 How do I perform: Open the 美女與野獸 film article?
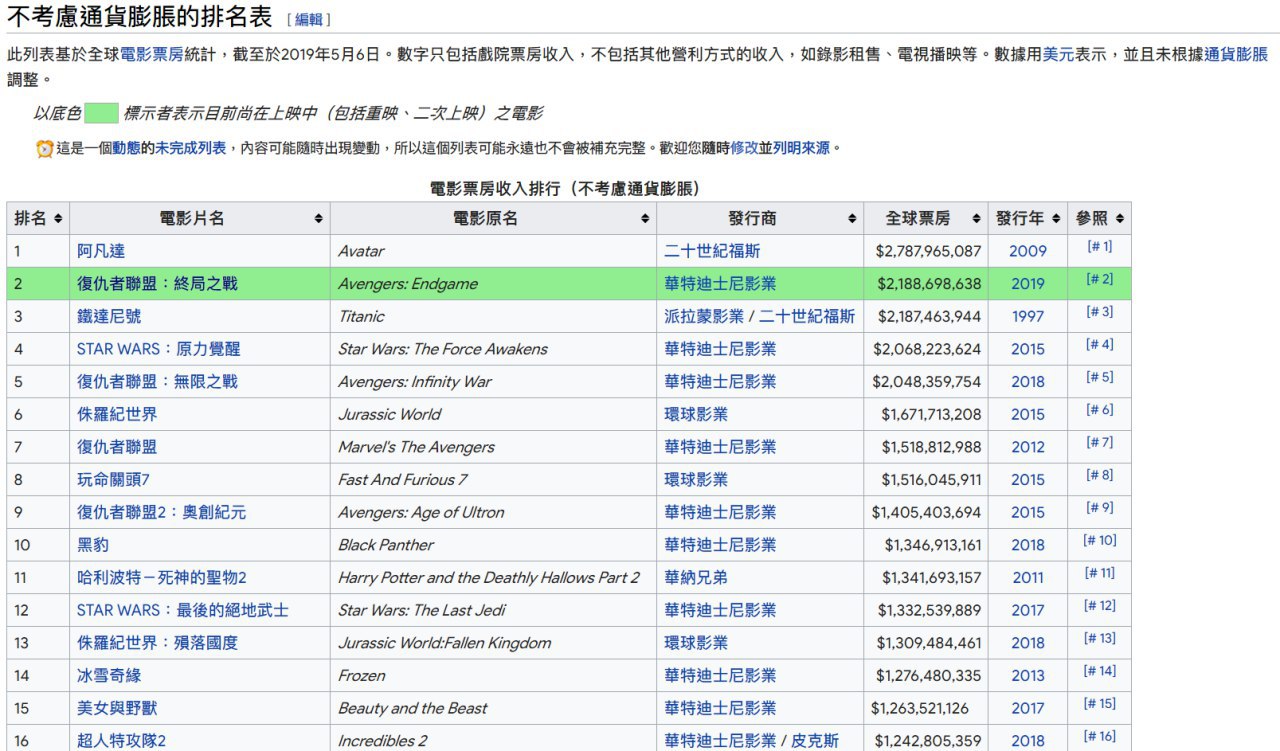tap(117, 708)
